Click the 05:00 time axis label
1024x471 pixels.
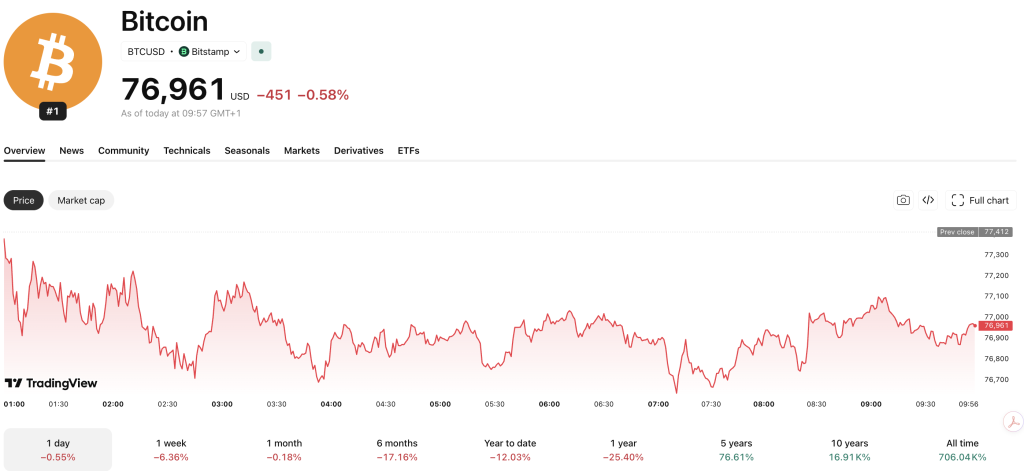(440, 404)
